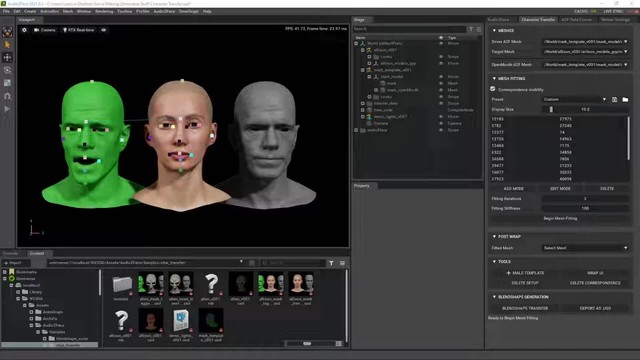Toggle visibility of allison_models_grp
This screenshot has width=640, height=360.
tap(441, 63)
